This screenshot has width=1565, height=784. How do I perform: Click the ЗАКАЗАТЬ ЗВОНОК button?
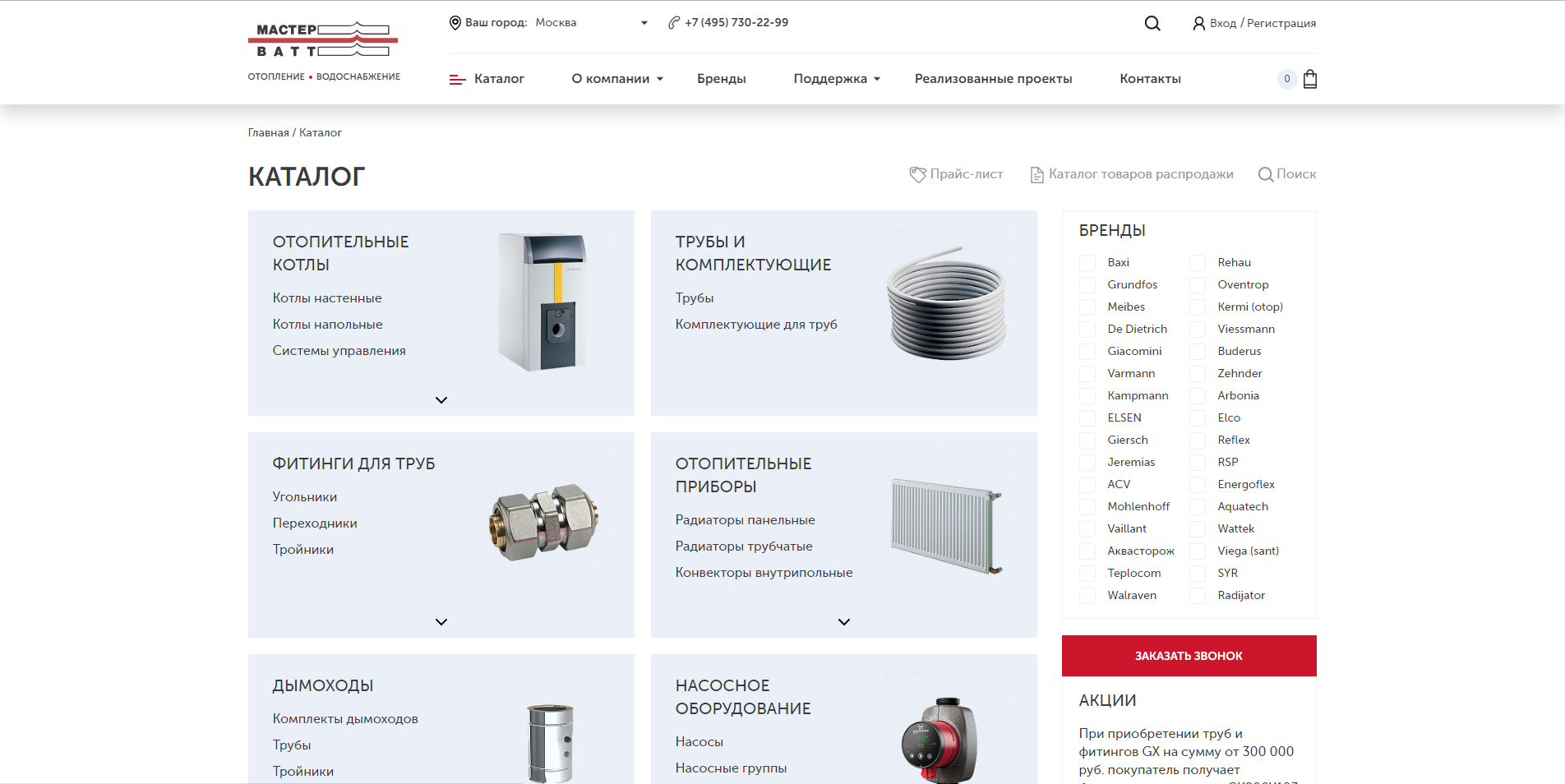click(x=1189, y=656)
